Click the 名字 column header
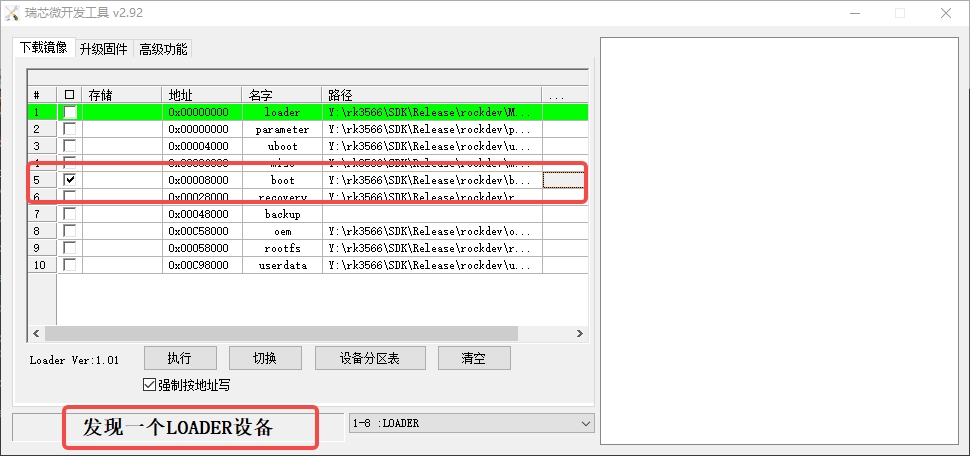This screenshot has height=456, width=970. point(281,95)
